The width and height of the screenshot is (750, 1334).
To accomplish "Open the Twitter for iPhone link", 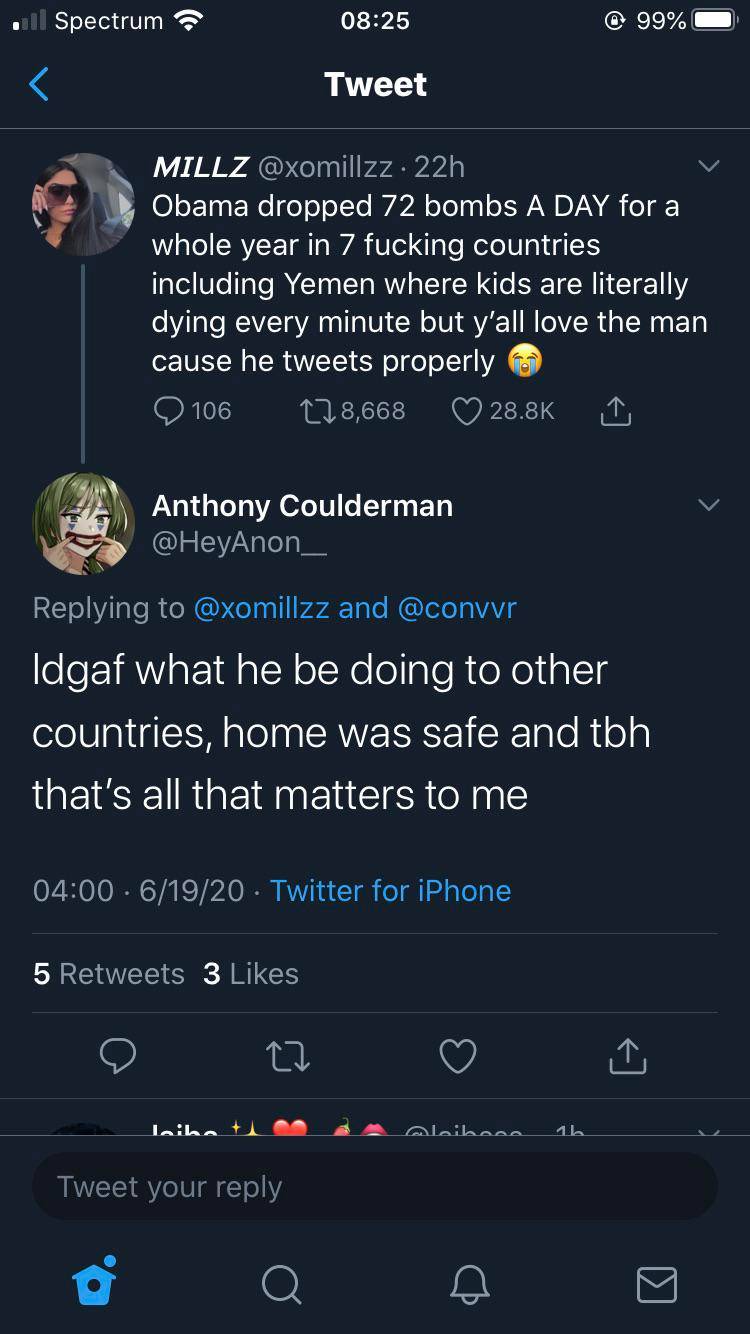I will point(390,890).
